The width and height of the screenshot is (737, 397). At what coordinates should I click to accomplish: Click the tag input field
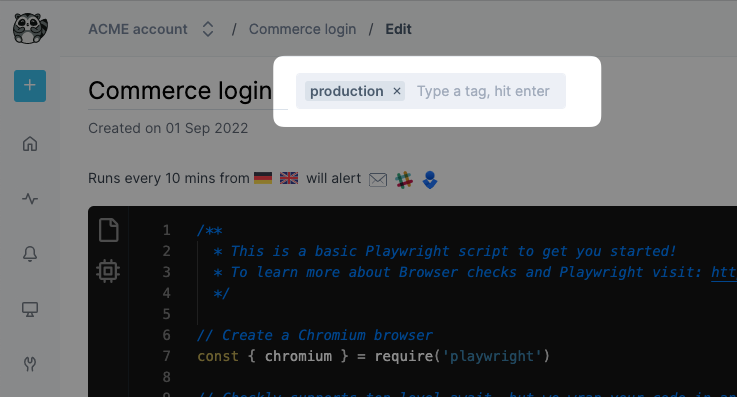(x=483, y=91)
